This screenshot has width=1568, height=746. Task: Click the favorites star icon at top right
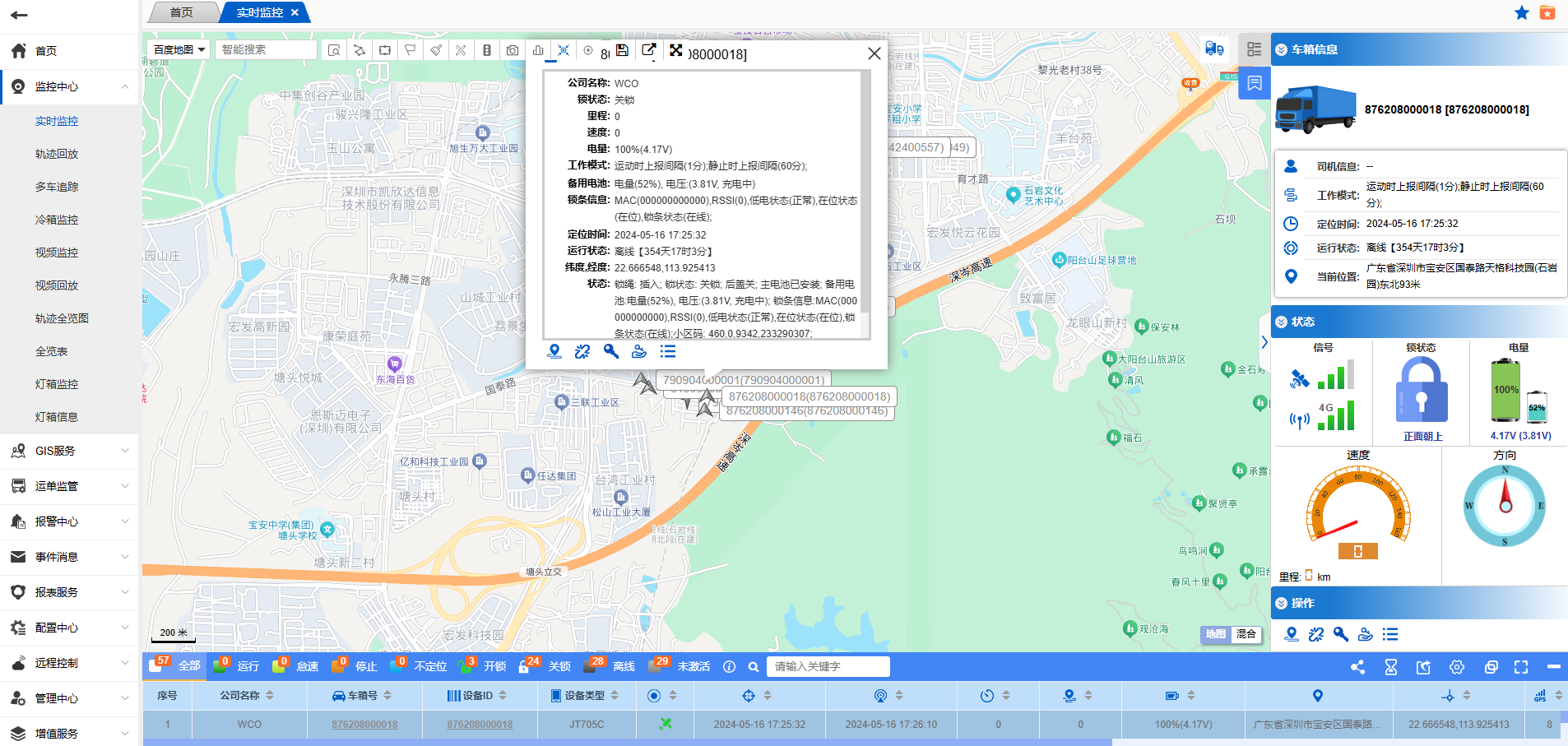1521,12
